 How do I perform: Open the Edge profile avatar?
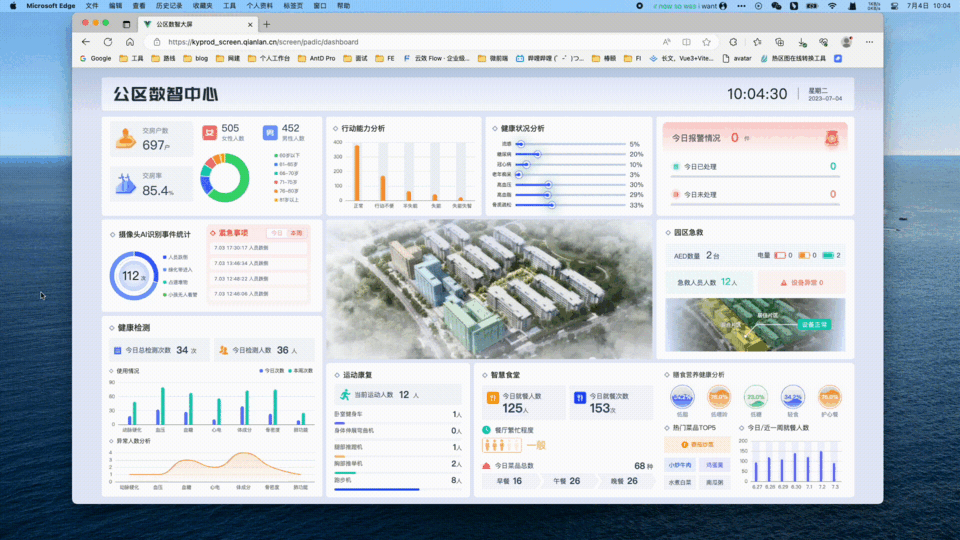click(x=847, y=42)
